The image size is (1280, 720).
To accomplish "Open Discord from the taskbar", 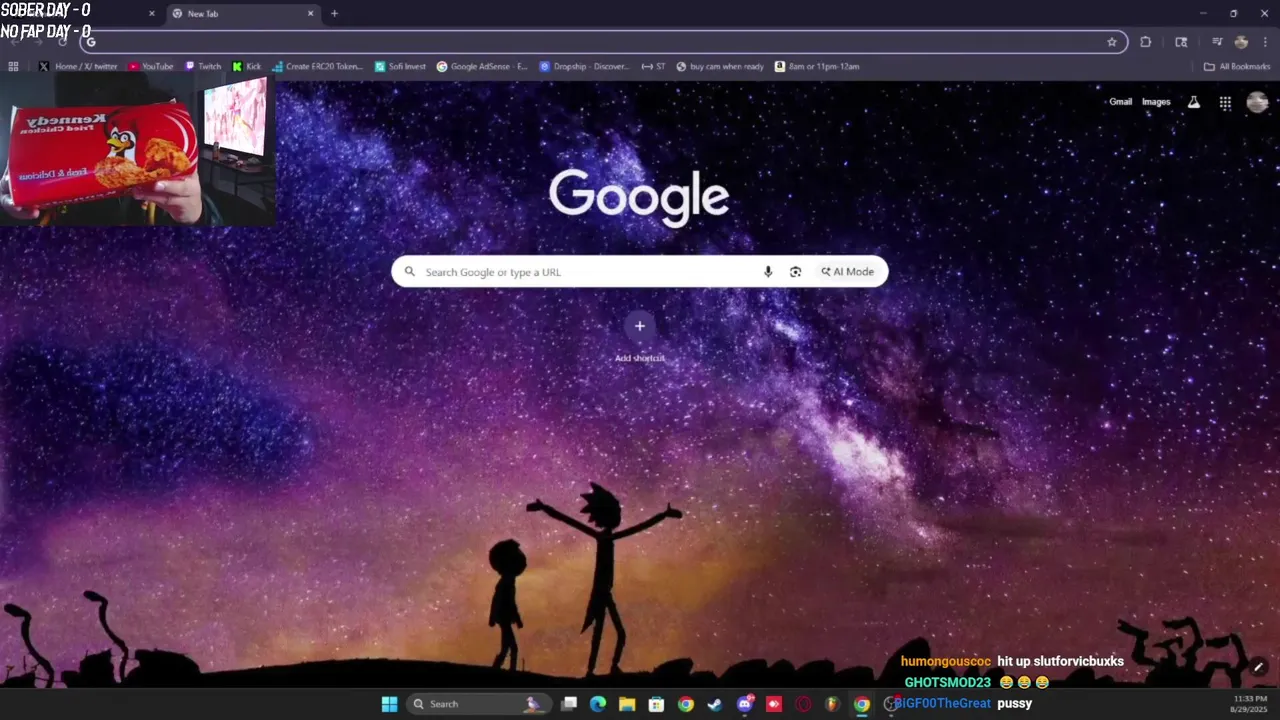I will pyautogui.click(x=744, y=704).
